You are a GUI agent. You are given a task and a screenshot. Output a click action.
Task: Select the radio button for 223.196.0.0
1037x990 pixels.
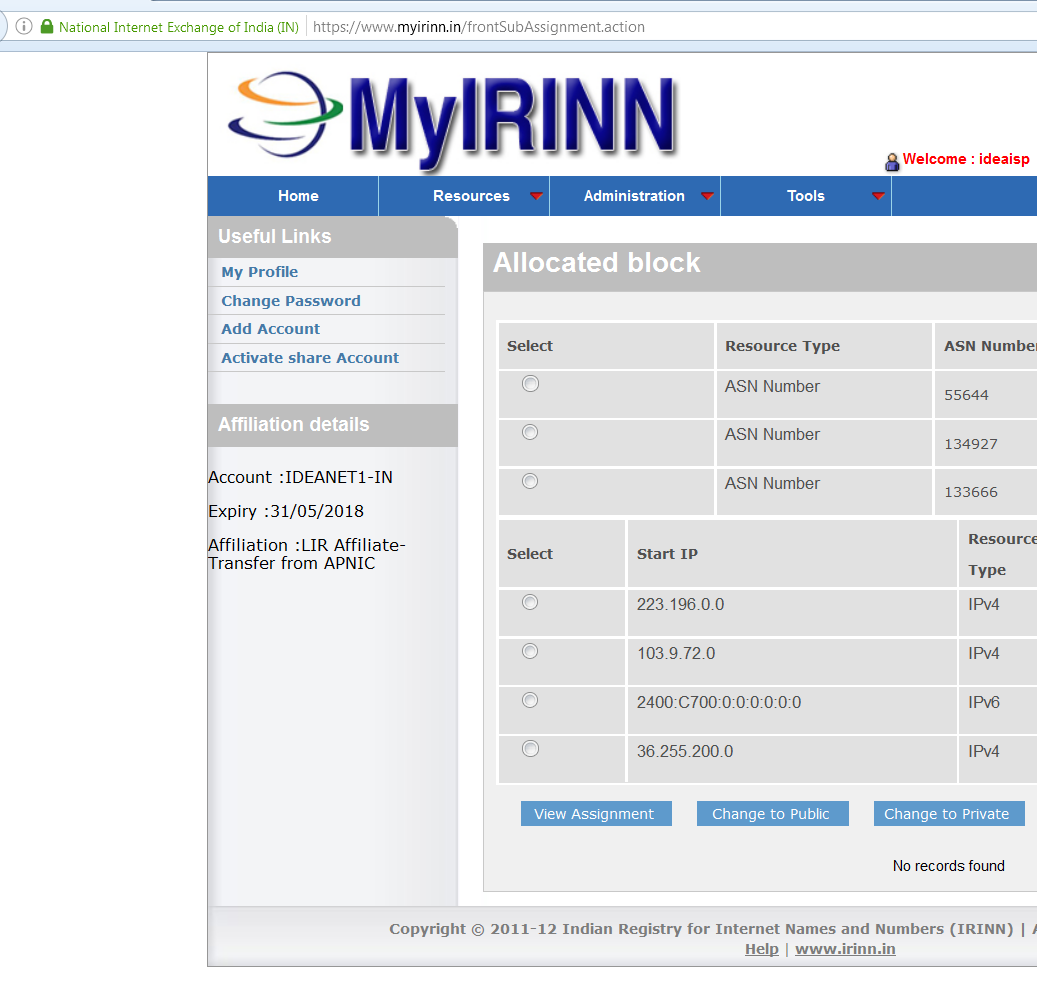529,602
